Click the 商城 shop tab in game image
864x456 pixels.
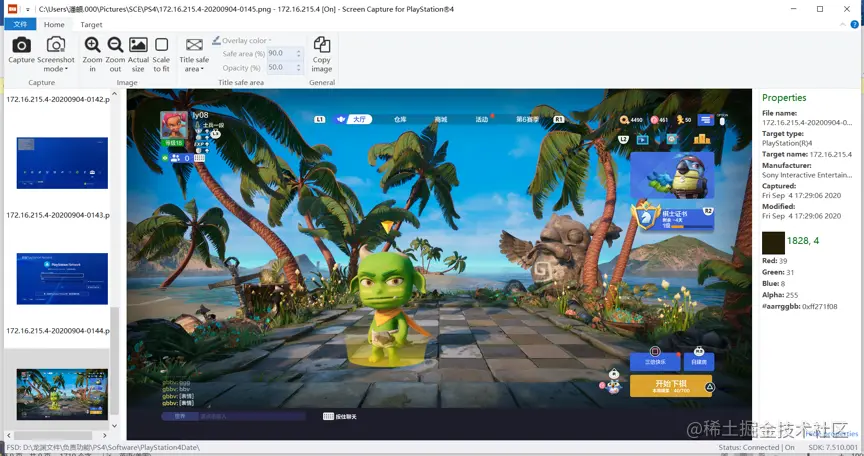pos(441,119)
